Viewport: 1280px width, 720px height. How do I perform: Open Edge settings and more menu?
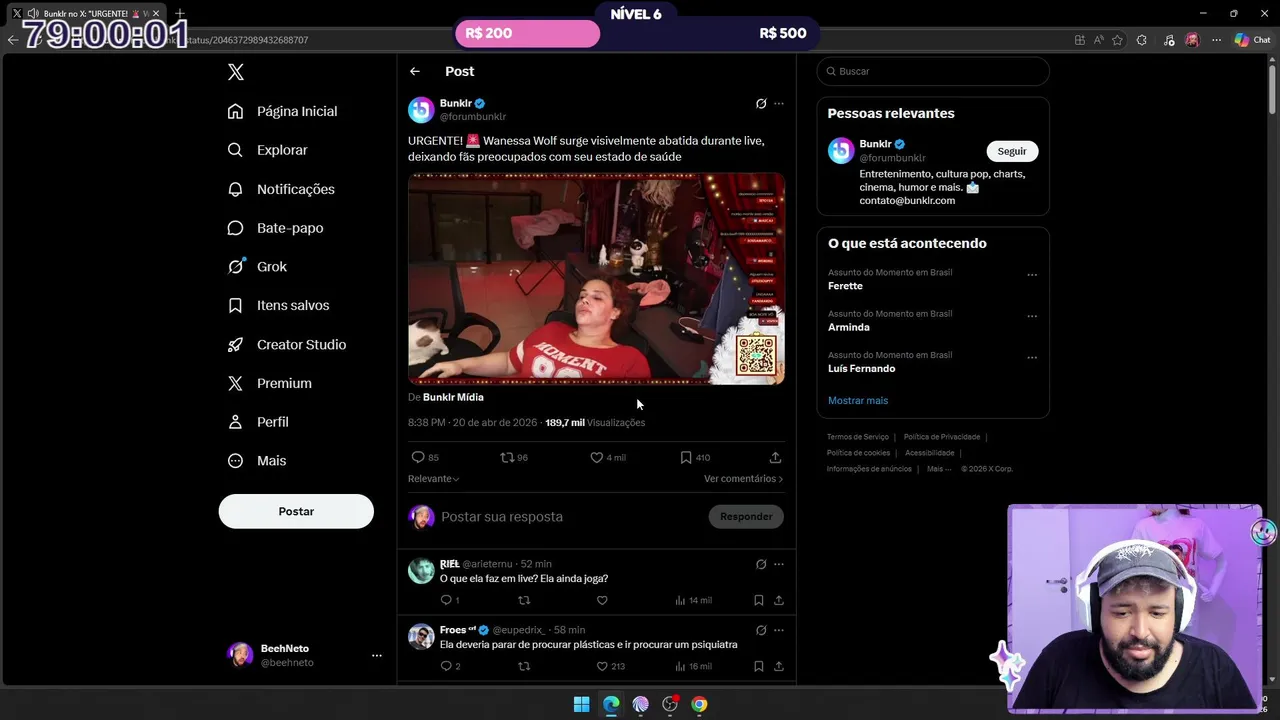(x=1216, y=40)
